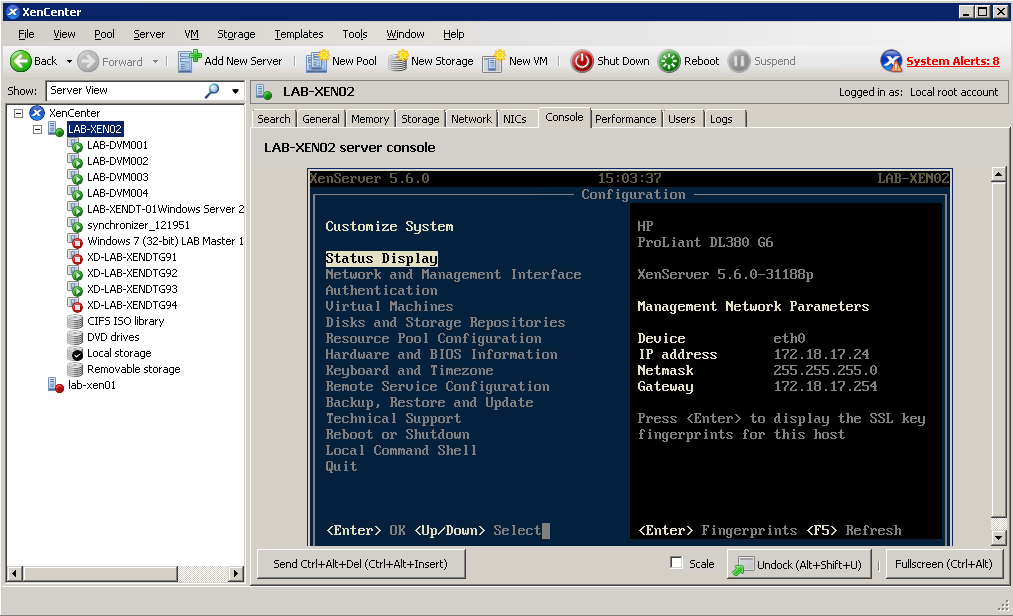Open the Tools menu
1013x616 pixels.
pyautogui.click(x=355, y=33)
